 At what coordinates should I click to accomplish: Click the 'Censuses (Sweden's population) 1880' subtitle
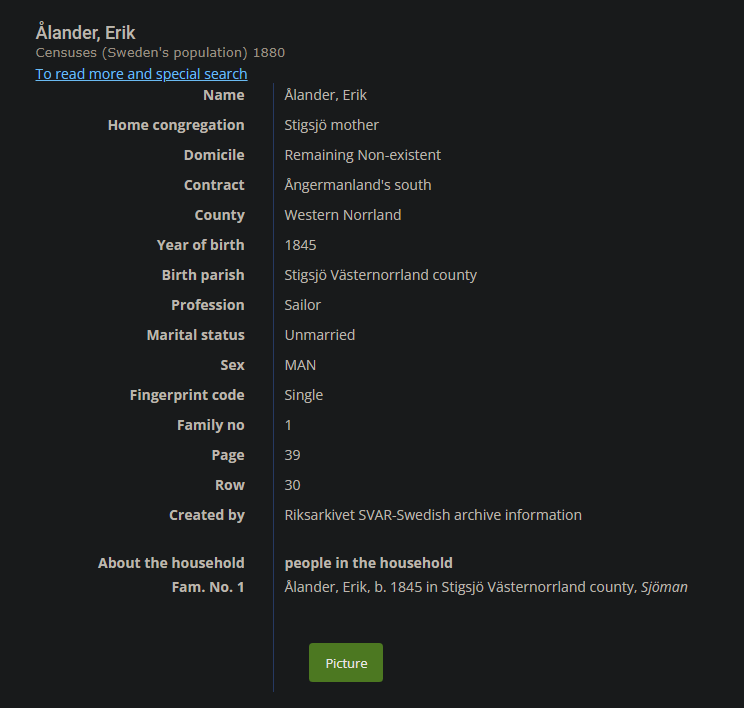(160, 52)
